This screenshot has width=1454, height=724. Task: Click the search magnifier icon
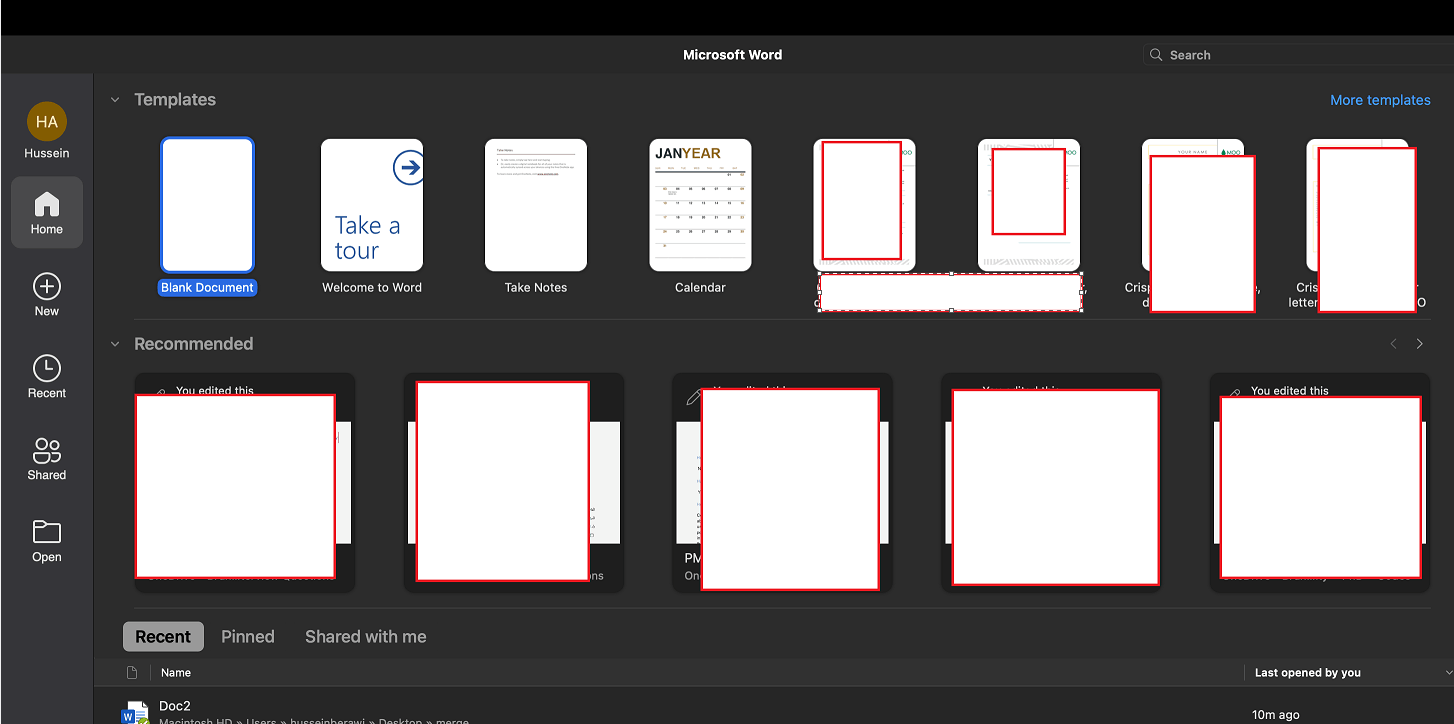click(x=1156, y=55)
